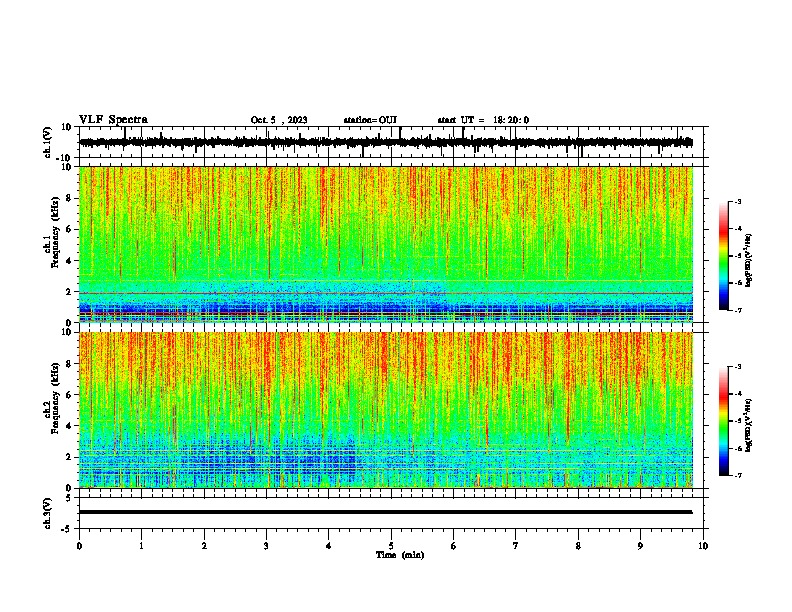
Task: Click the time axis tick label "0"
Action: coord(79,546)
